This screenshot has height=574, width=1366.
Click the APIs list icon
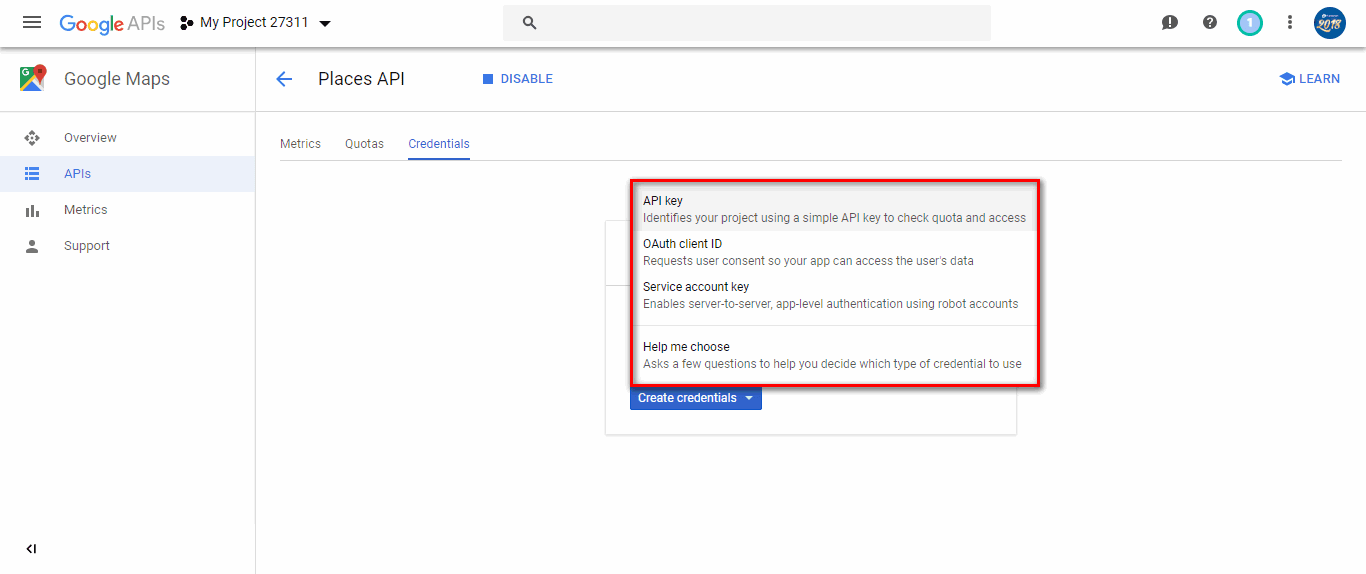(32, 174)
